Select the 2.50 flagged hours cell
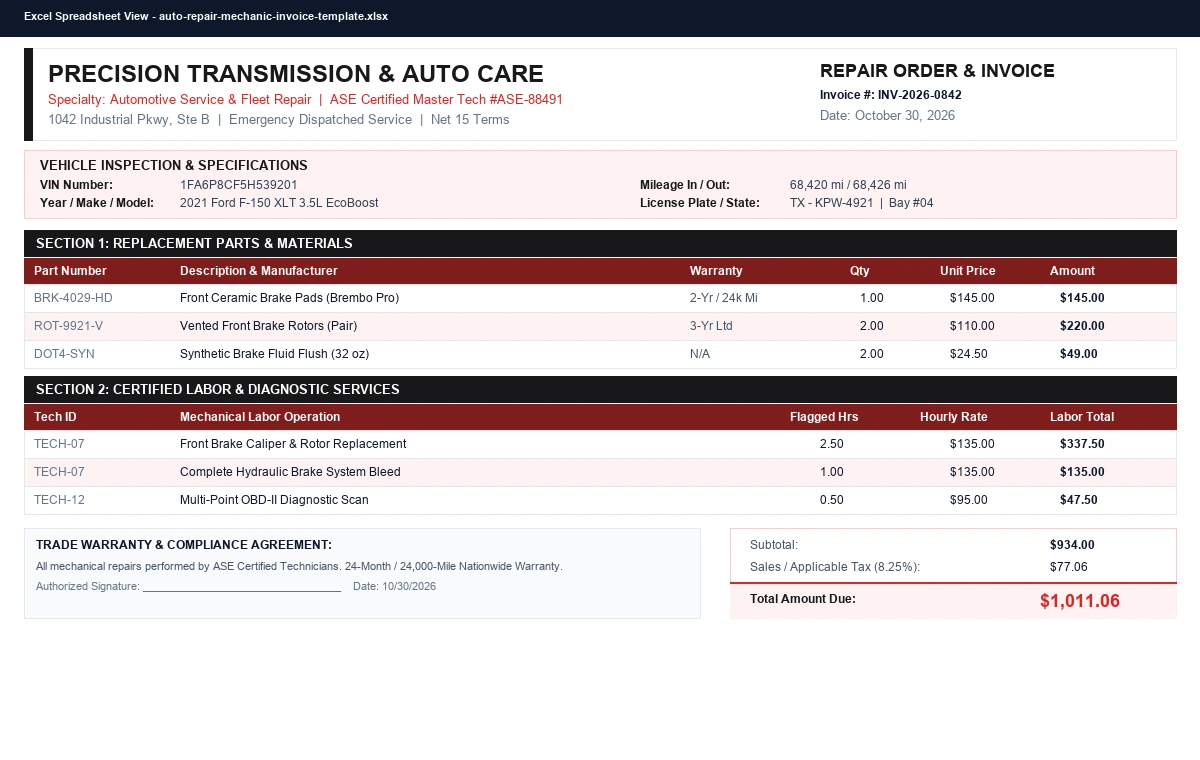Image resolution: width=1200 pixels, height=760 pixels. [832, 444]
